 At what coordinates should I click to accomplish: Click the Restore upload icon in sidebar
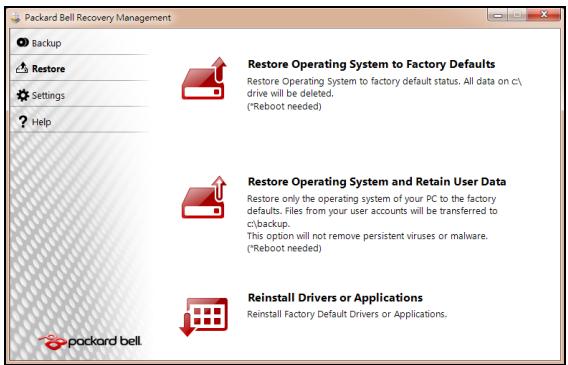22,68
